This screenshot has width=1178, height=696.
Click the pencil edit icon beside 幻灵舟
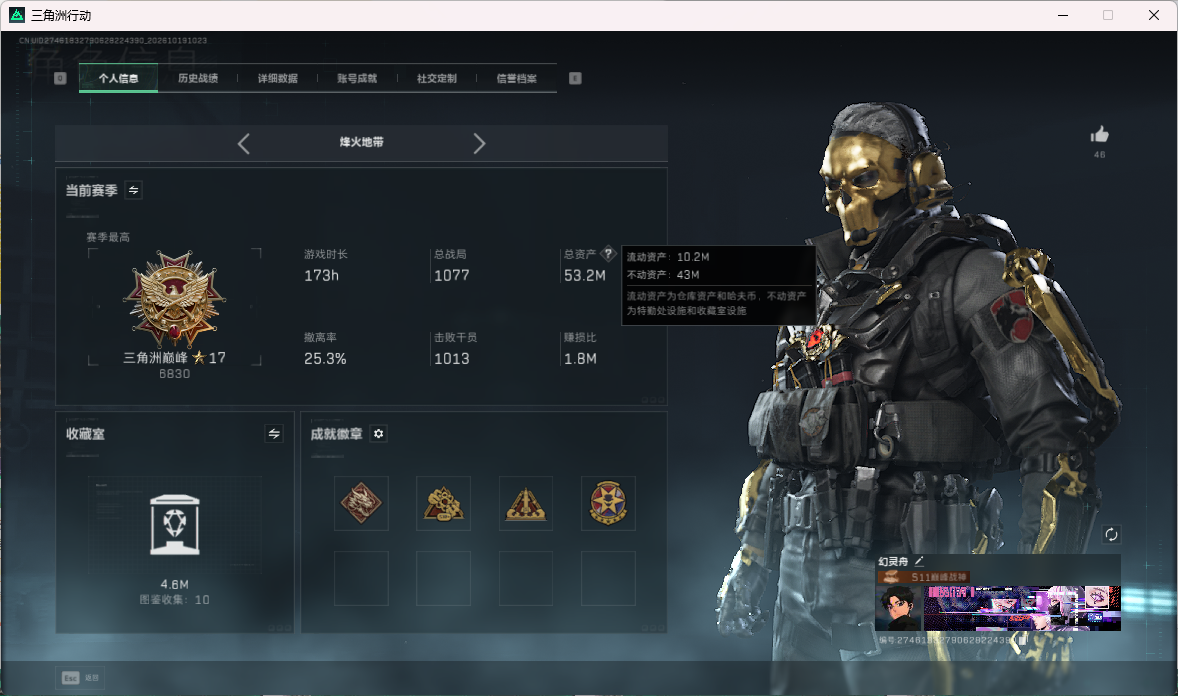pos(920,561)
